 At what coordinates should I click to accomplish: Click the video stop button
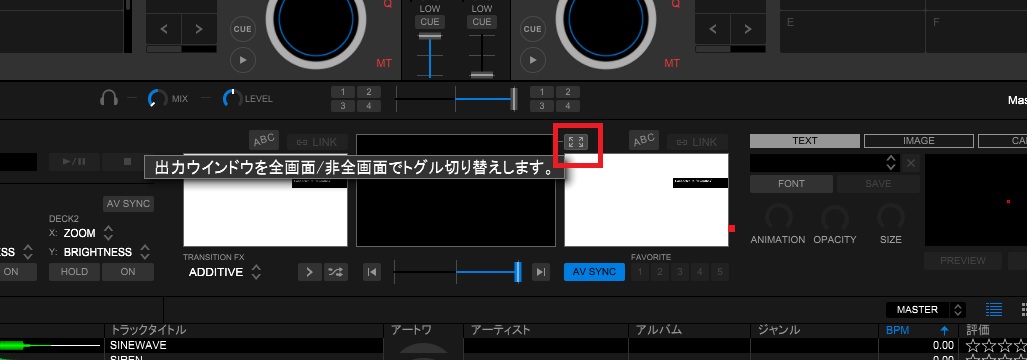128,161
